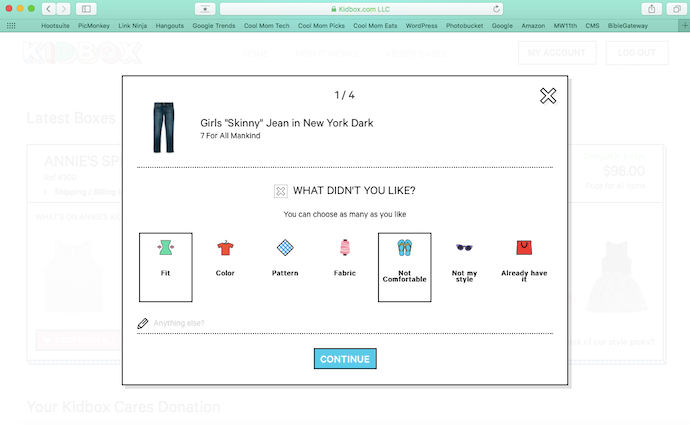The height and width of the screenshot is (425, 690).
Task: Open the CMS bookmark
Action: (x=592, y=26)
